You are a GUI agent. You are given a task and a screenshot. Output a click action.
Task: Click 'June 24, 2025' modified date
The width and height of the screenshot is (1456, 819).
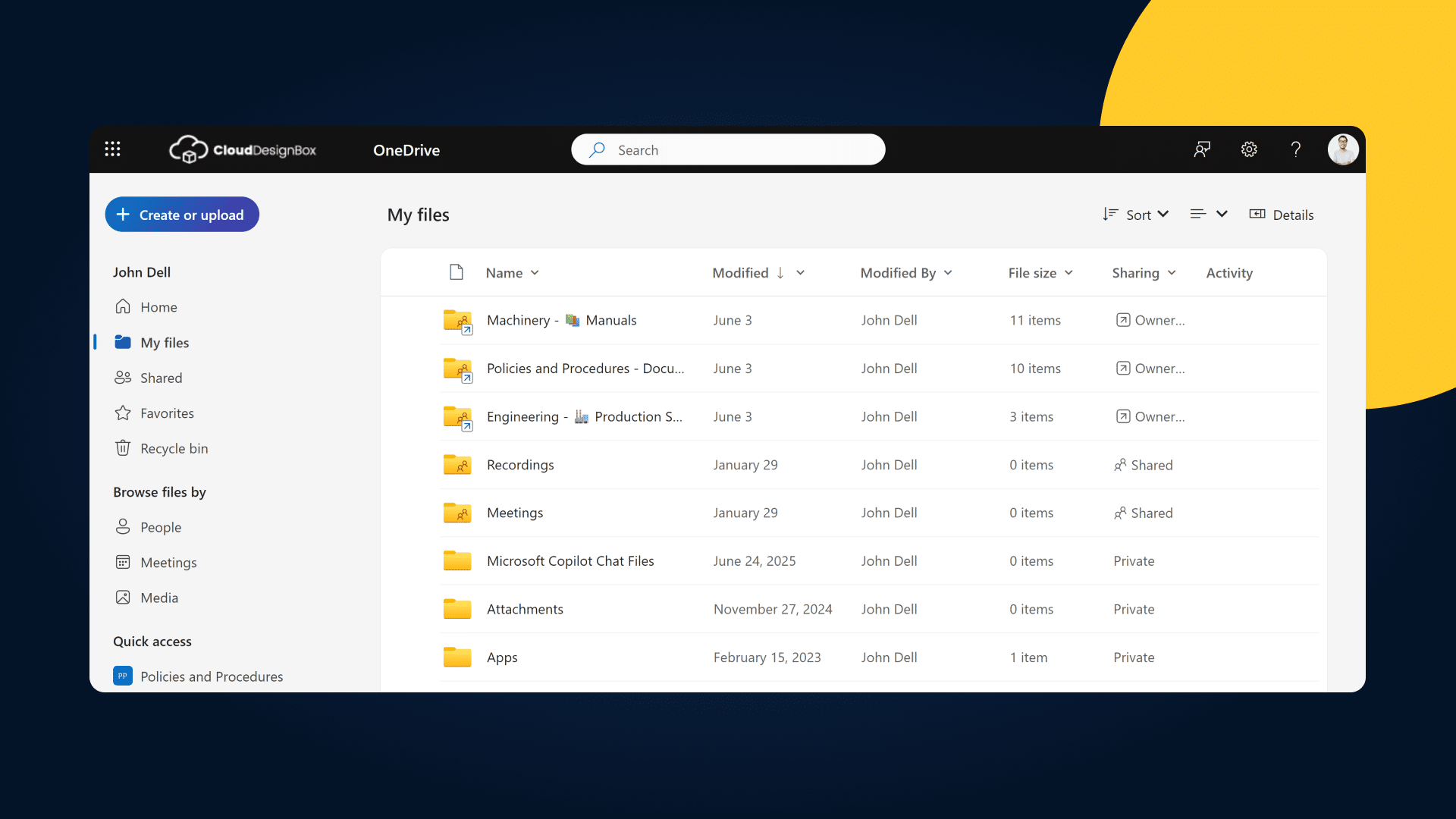point(755,561)
